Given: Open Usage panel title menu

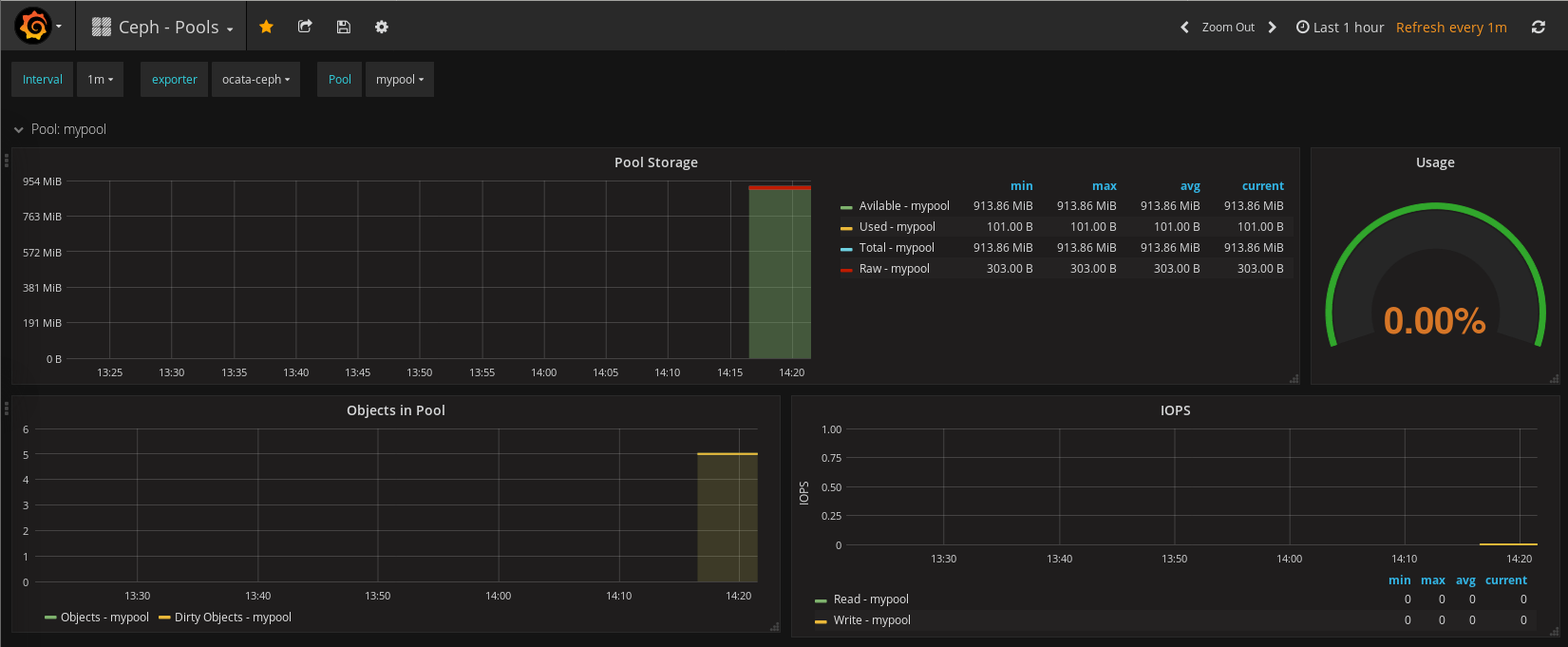Looking at the screenshot, I should pos(1435,162).
